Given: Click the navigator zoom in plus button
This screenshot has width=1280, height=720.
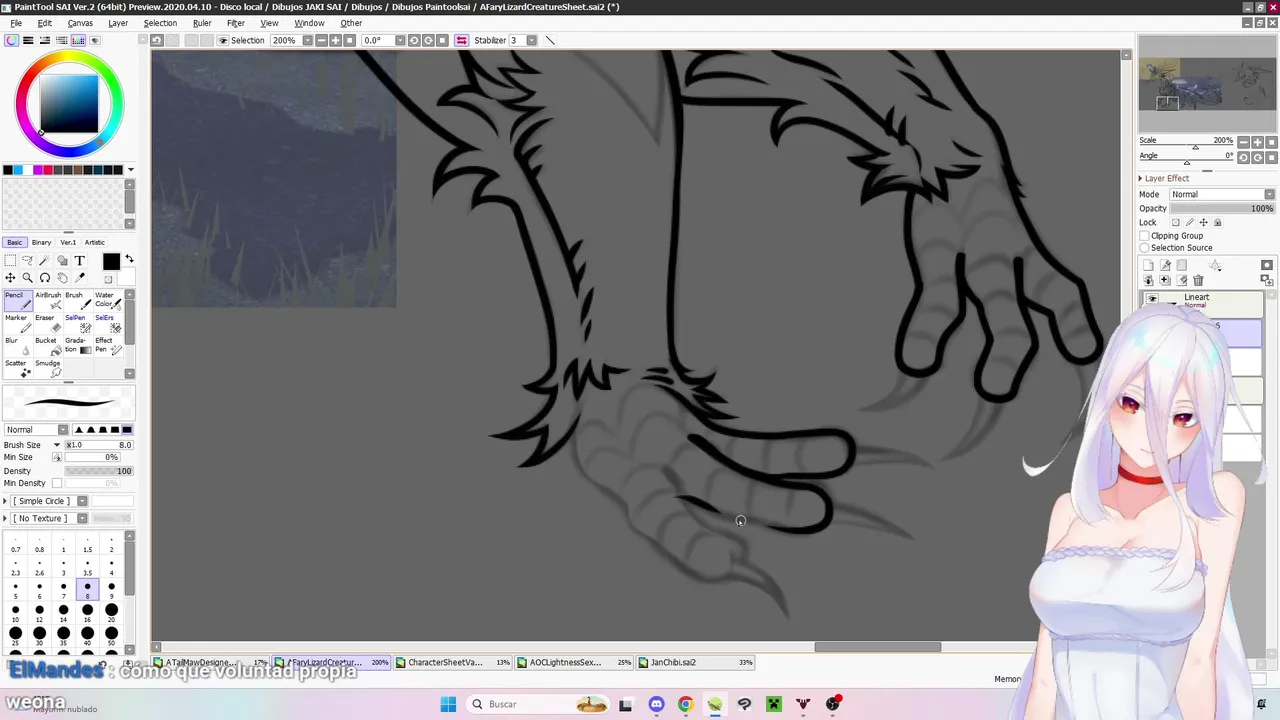Looking at the screenshot, I should [1258, 142].
